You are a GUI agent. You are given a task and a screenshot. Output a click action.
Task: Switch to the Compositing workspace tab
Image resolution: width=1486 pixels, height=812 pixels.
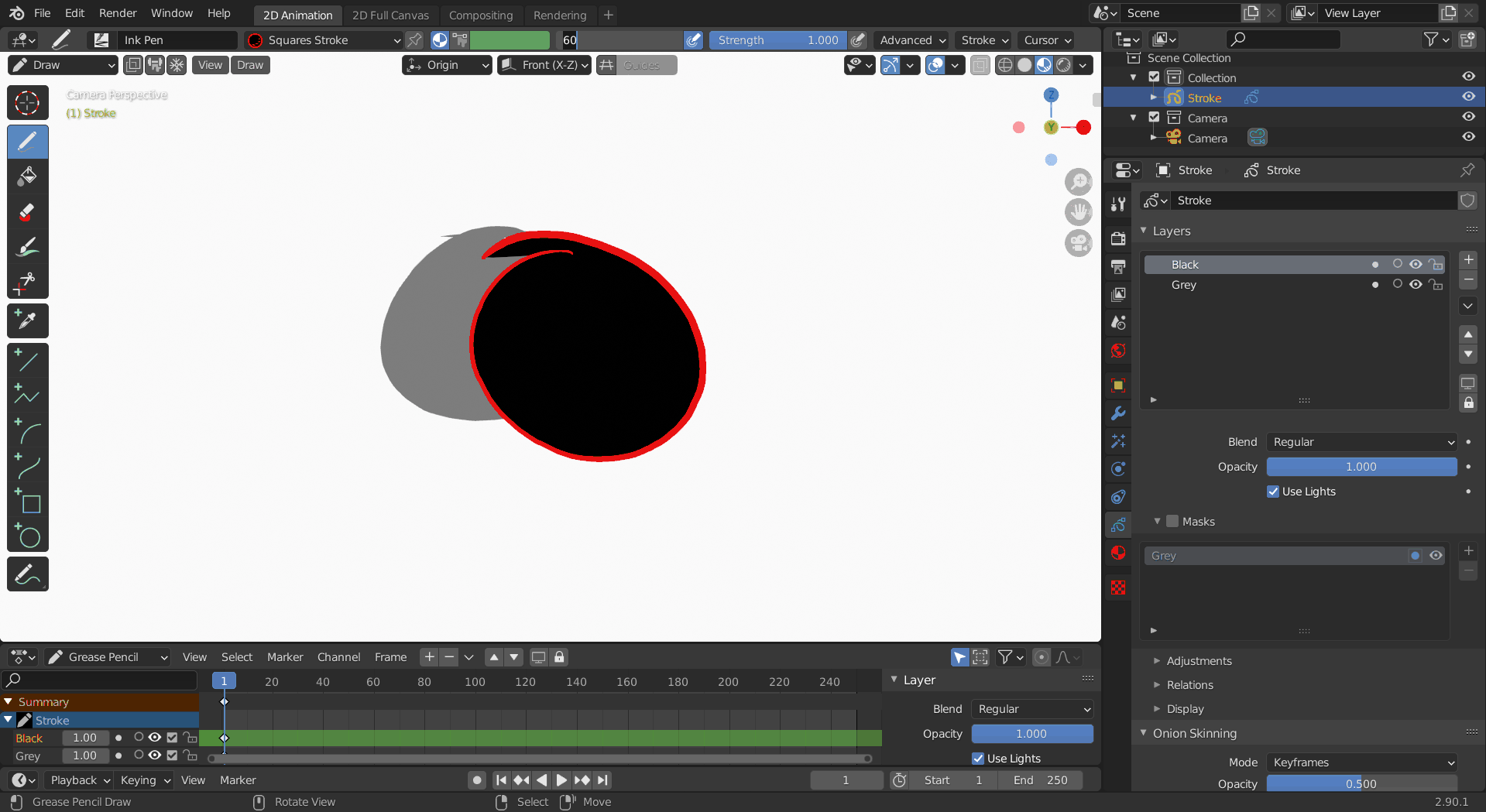[x=481, y=15]
